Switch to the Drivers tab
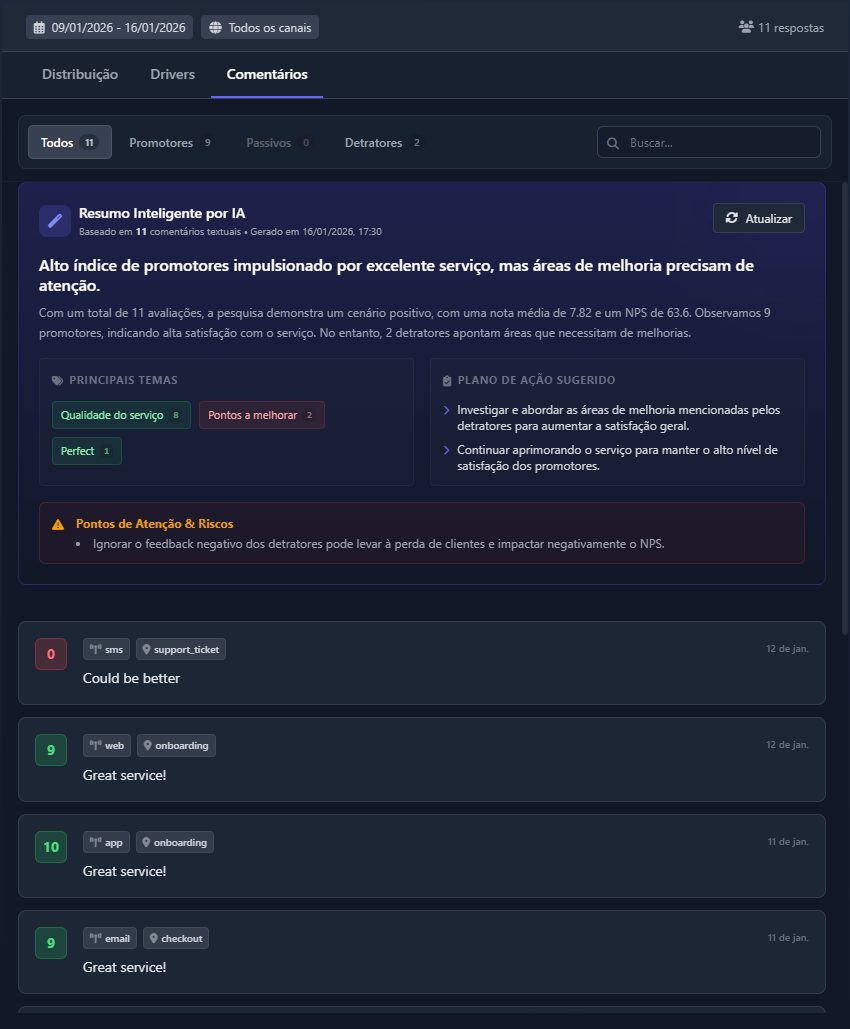The image size is (850, 1029). coord(172,74)
